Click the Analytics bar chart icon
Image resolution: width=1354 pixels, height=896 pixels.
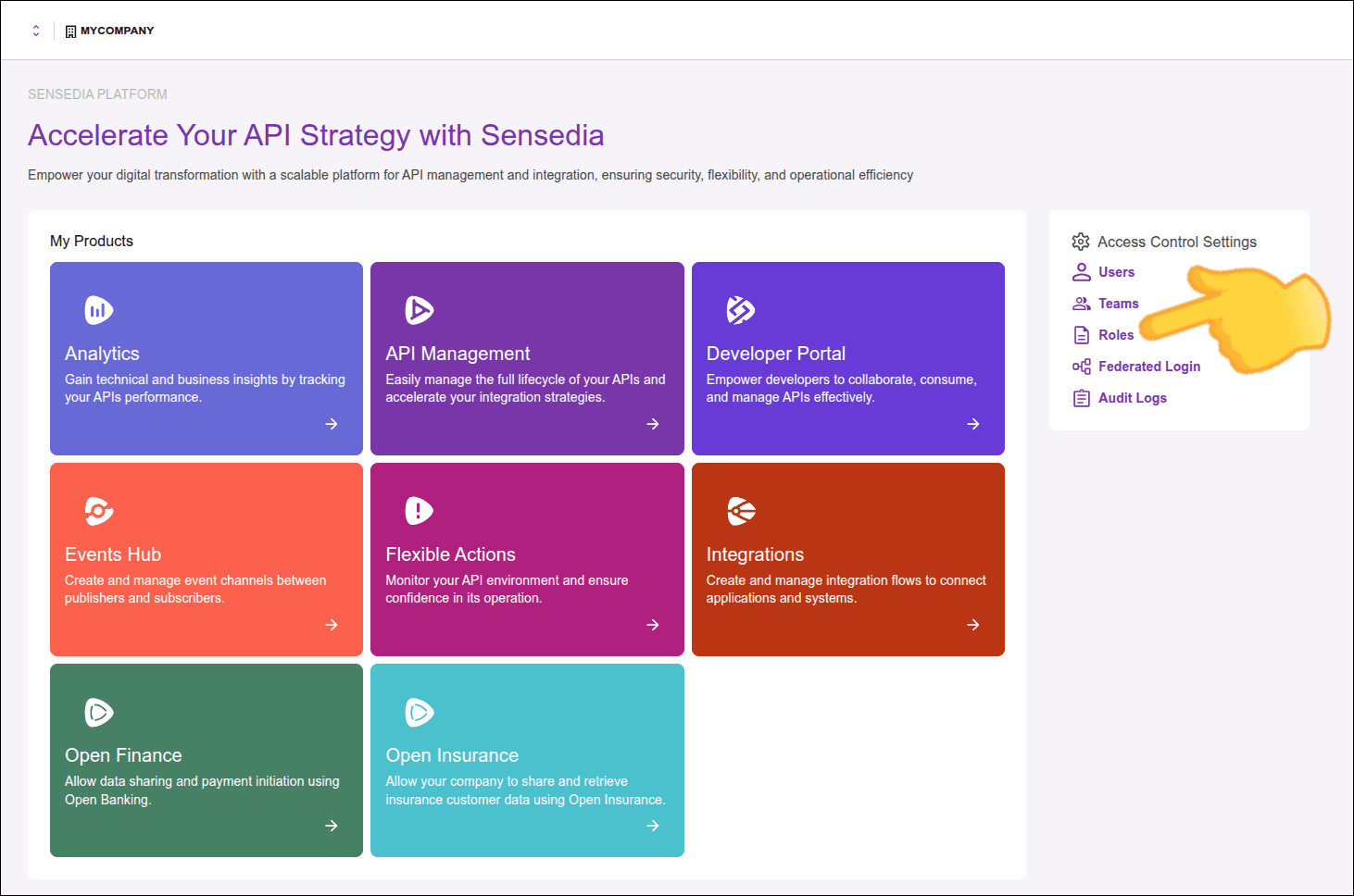click(x=98, y=310)
